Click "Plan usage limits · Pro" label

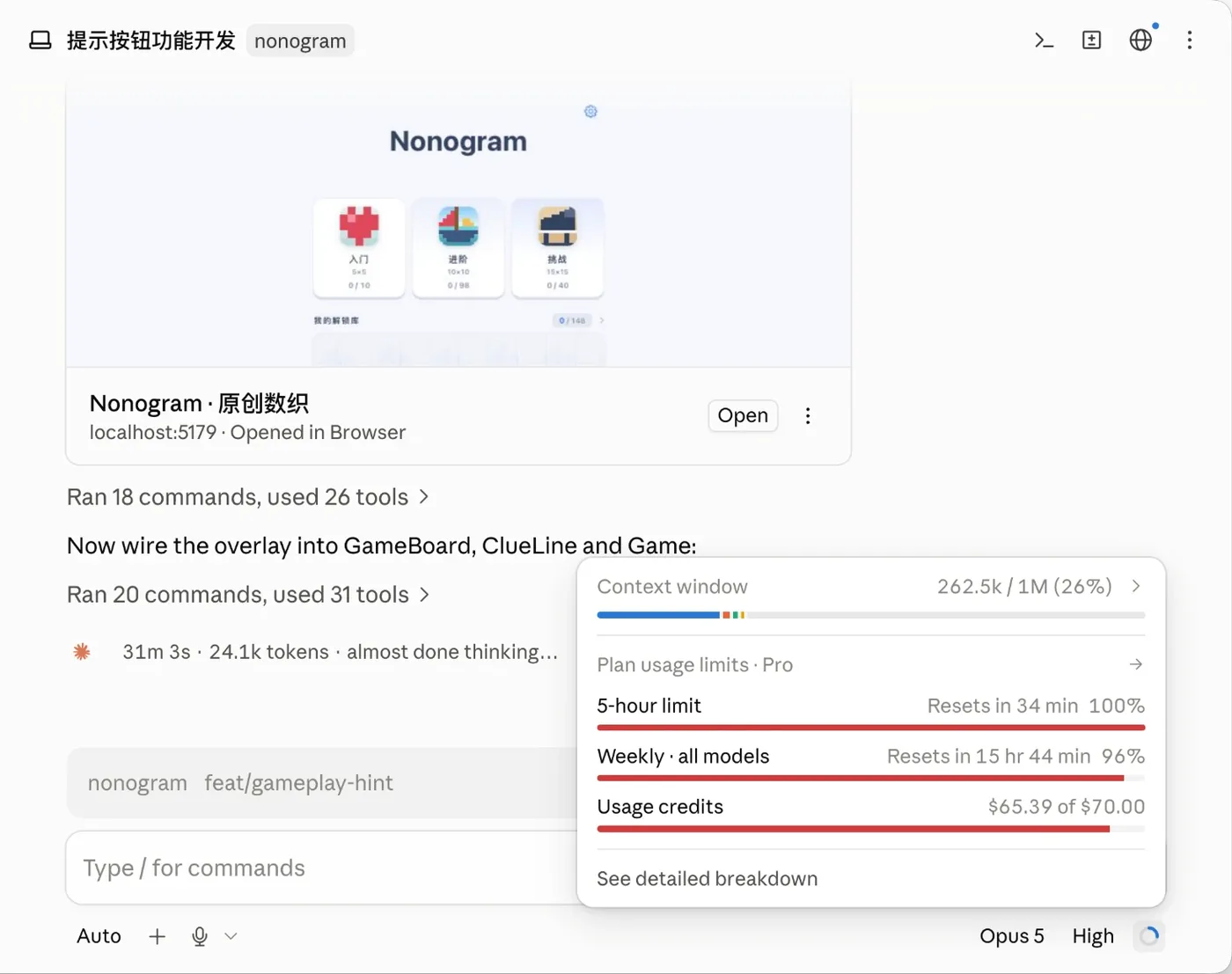coord(695,665)
